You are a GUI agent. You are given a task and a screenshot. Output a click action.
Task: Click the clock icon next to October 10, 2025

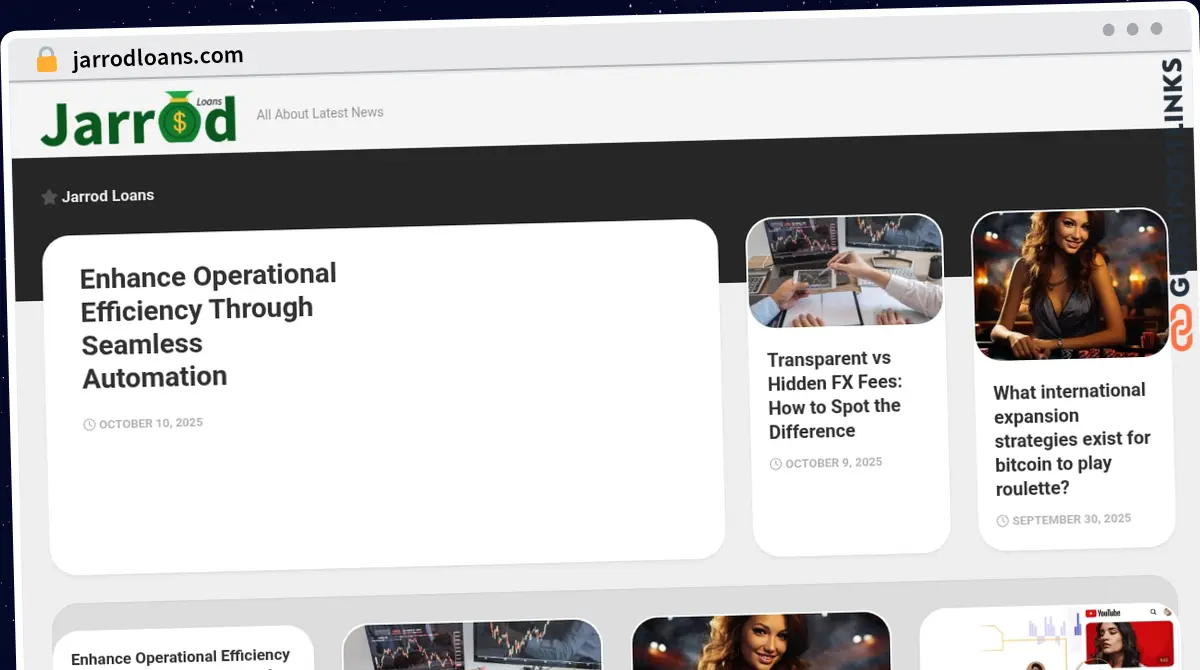89,425
